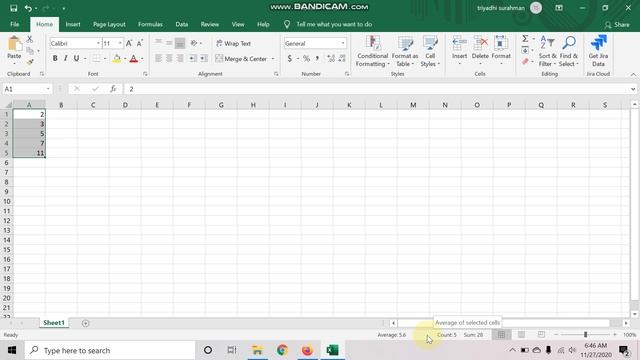Switch to the Page Layout tab
This screenshot has height=360, width=640.
[109, 24]
